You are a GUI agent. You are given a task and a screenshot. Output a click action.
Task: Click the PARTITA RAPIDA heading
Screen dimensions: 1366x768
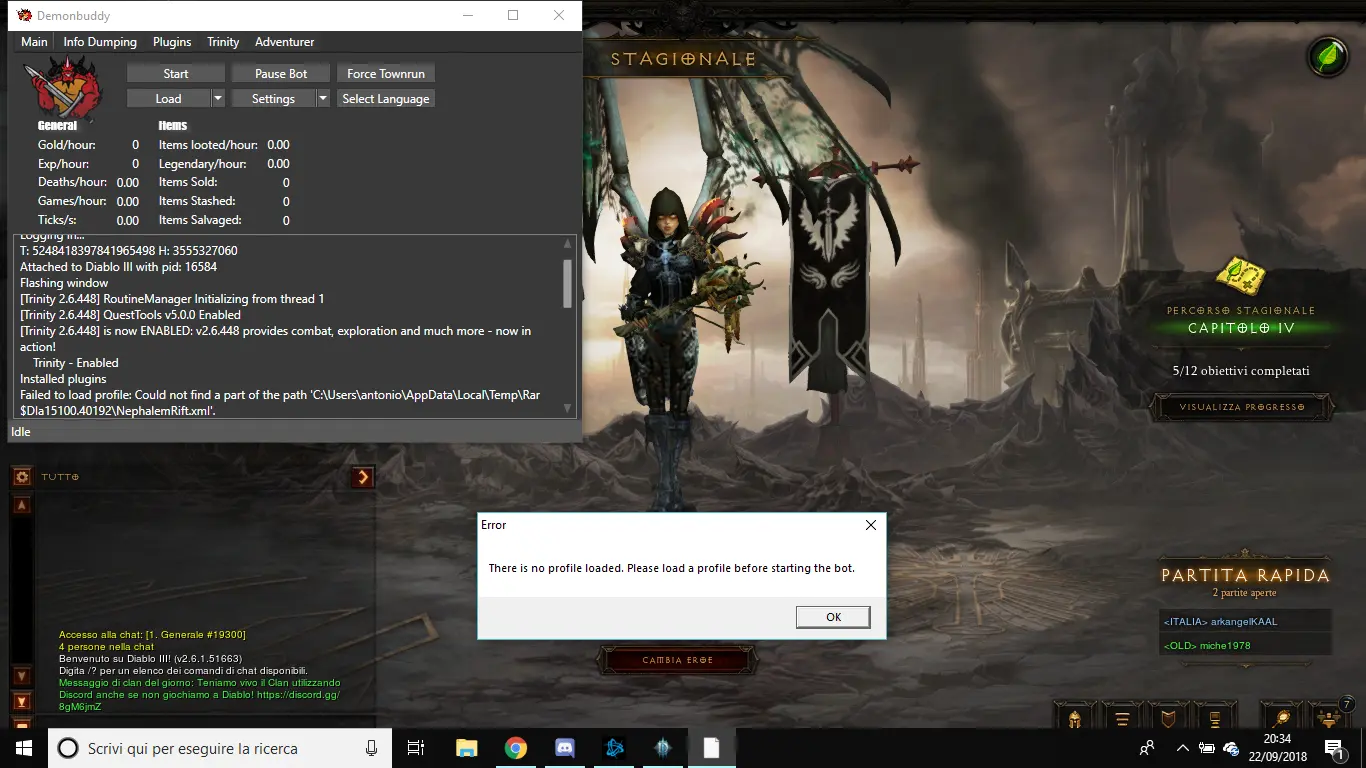coord(1245,575)
